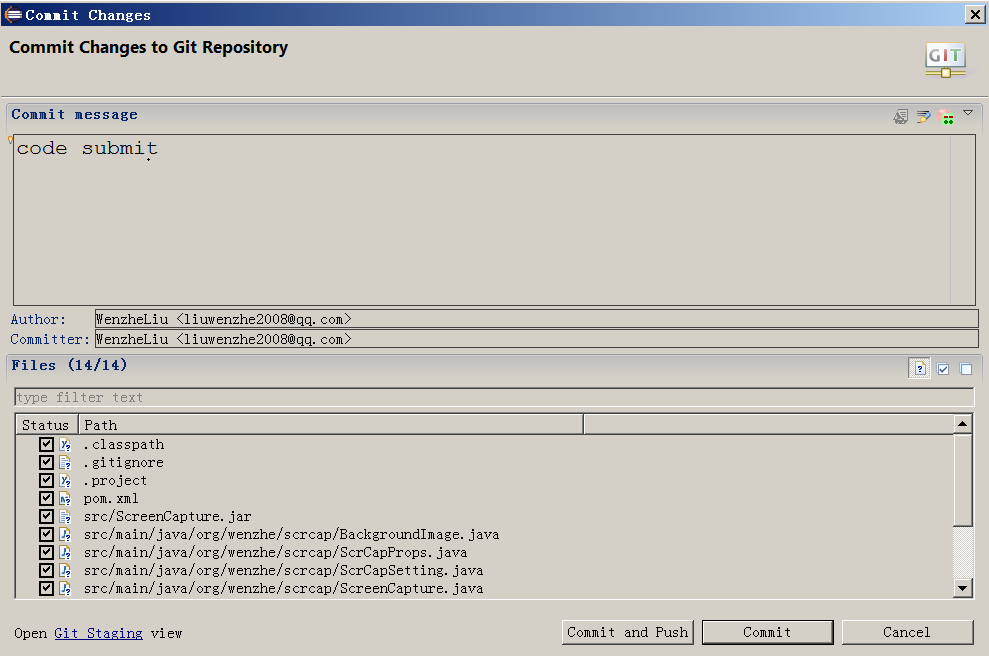Image resolution: width=989 pixels, height=656 pixels.
Task: Click the BackgroundImage.java file icon
Action: (x=65, y=535)
